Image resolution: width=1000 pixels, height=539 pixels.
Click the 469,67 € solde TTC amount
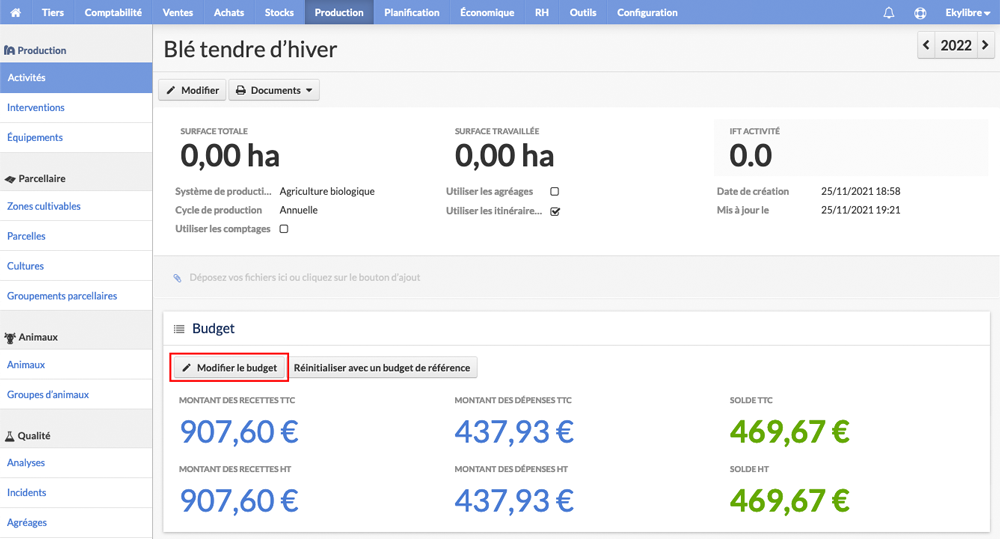tap(790, 432)
